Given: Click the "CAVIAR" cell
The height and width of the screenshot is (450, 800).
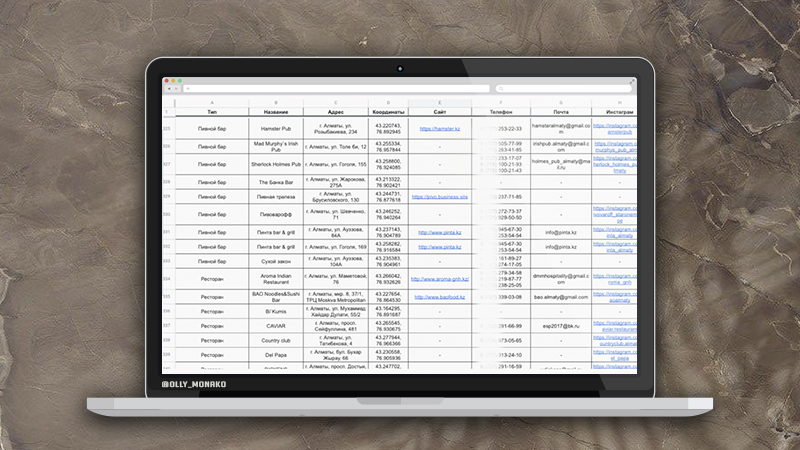Looking at the screenshot, I should coord(276,326).
